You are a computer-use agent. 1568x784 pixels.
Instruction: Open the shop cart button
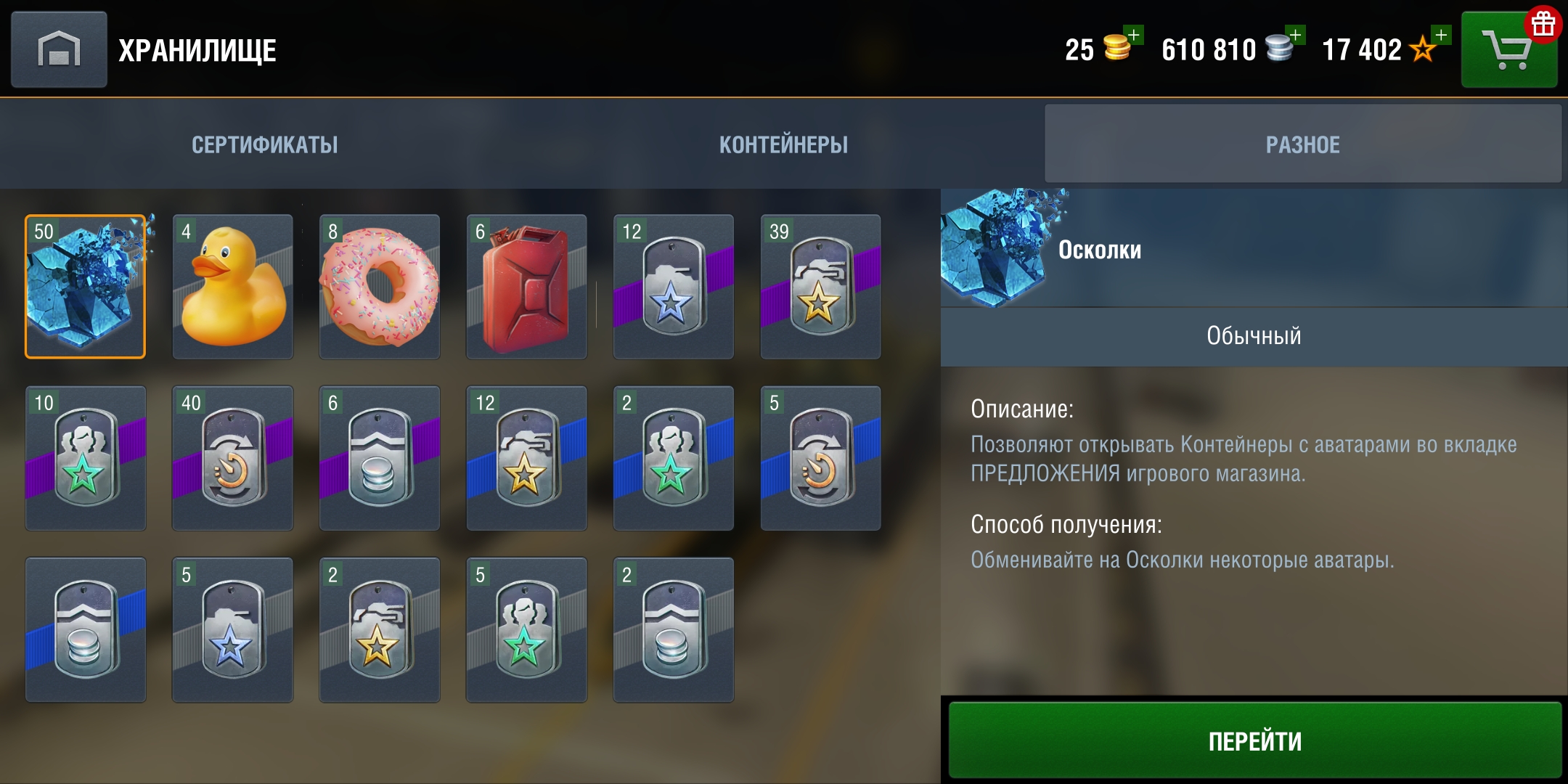tap(1508, 49)
